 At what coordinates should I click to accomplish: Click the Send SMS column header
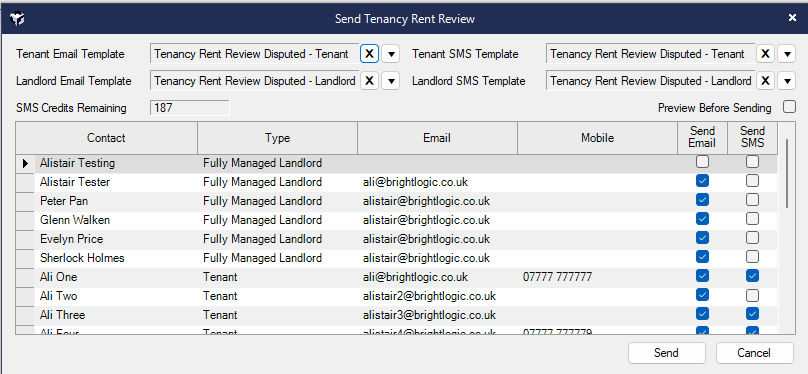coord(752,138)
